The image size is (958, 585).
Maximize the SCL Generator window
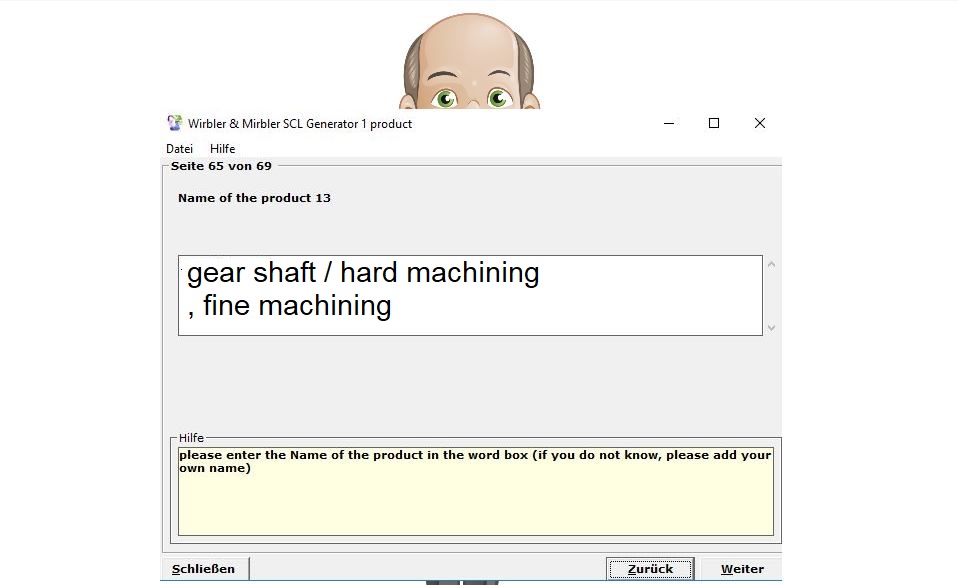click(714, 124)
